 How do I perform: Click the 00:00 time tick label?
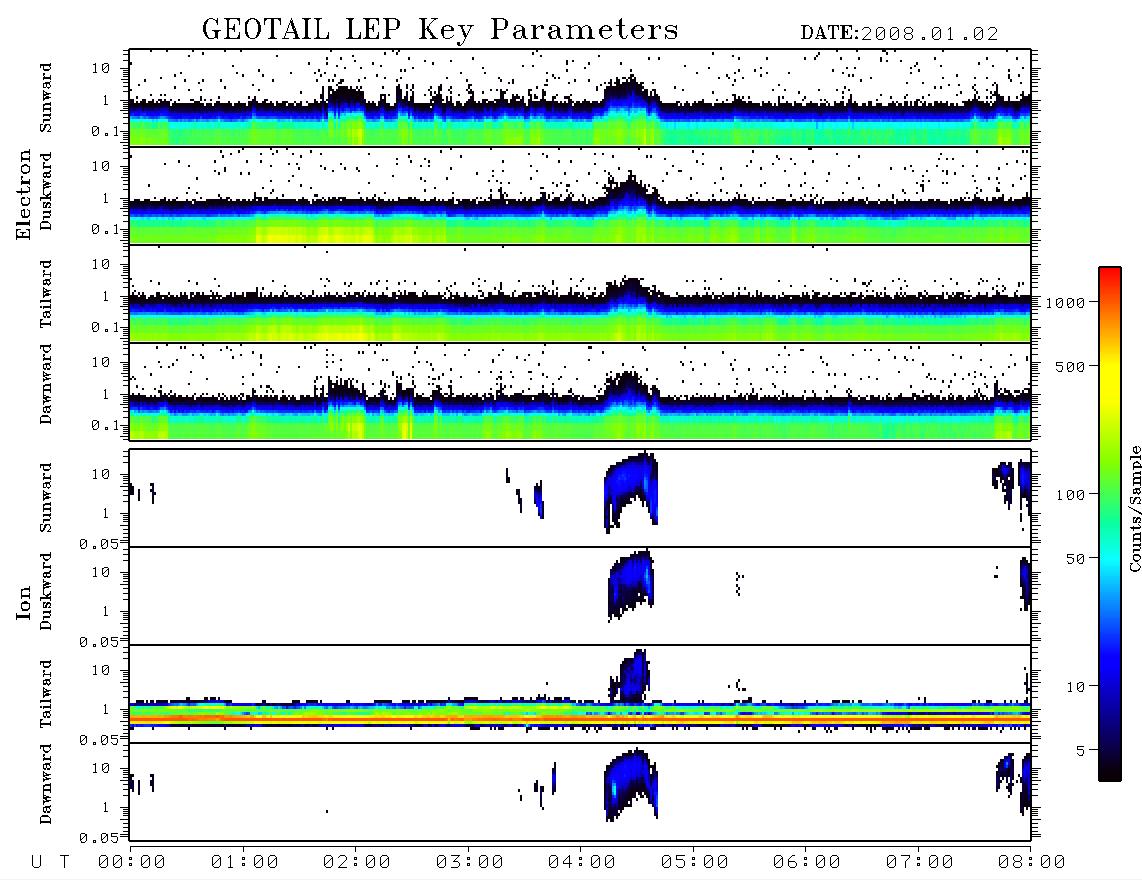(x=132, y=863)
